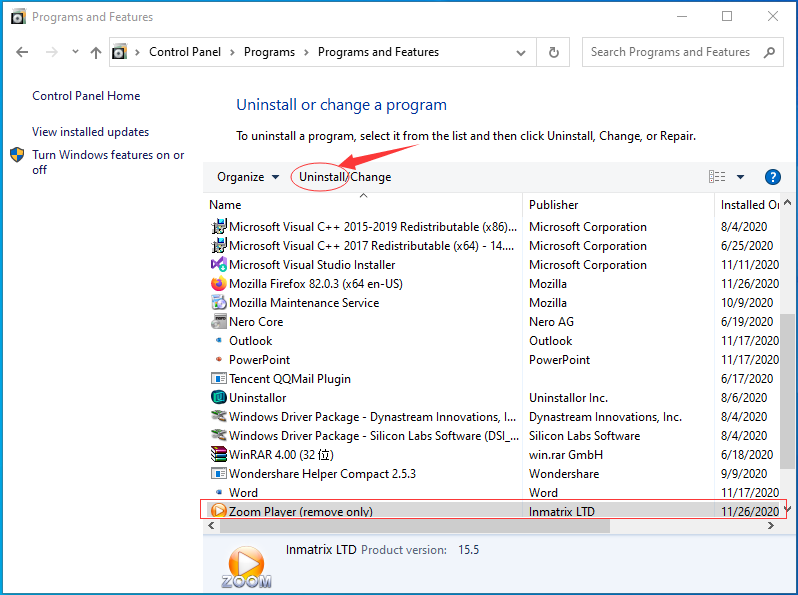The image size is (798, 595).
Task: Click the horizontal scrollbar left arrow
Action: pyautogui.click(x=211, y=526)
